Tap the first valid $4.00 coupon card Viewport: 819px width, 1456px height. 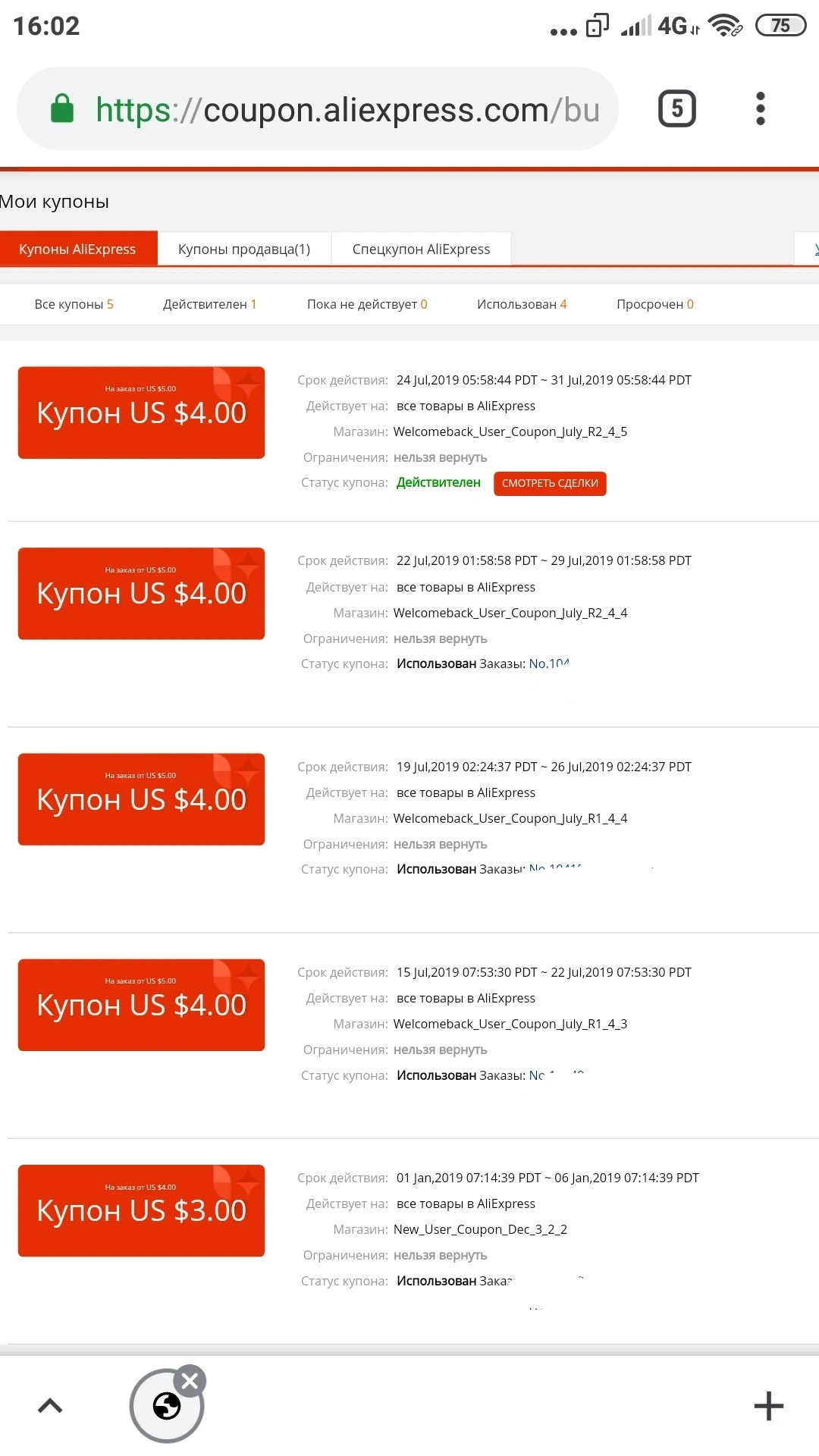coord(141,413)
